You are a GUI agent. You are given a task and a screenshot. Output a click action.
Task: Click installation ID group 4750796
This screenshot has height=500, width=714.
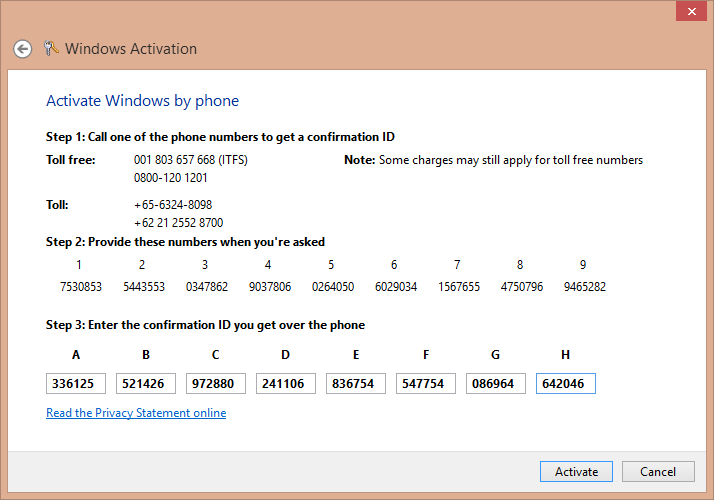522,287
